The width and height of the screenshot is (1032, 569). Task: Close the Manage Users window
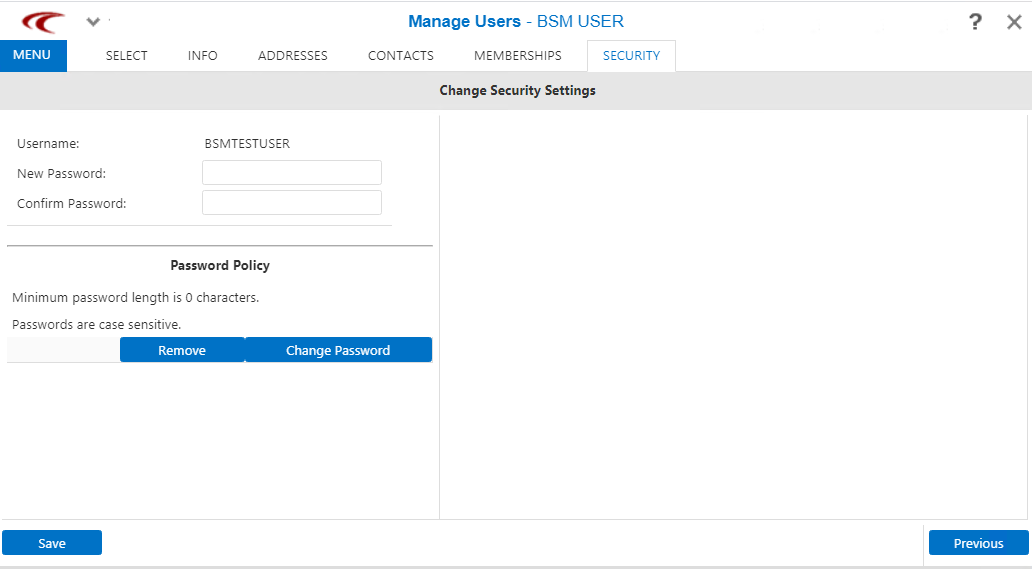[1014, 22]
